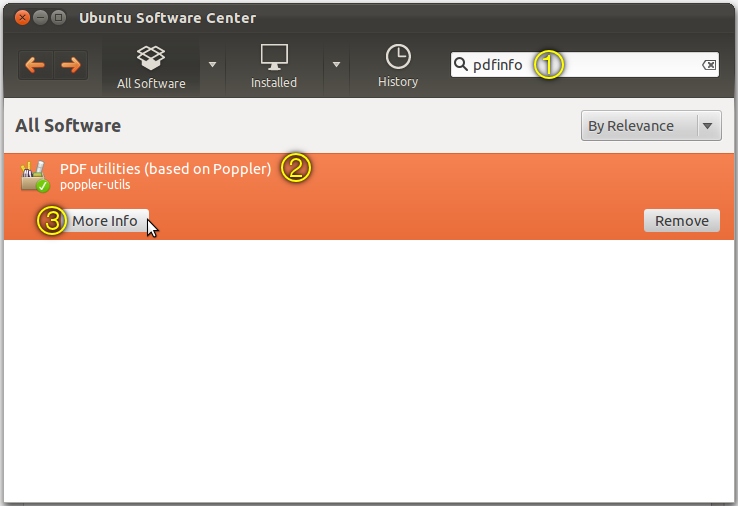This screenshot has height=506, width=738.
Task: Click Remove to uninstall poppler-utils
Action: 682,221
